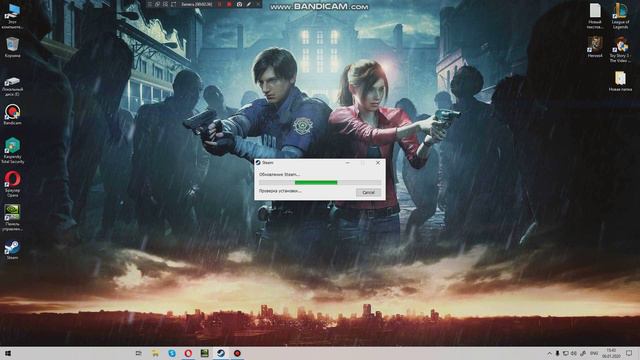This screenshot has width=640, height=360.
Task: Select the Bandicam rectangle capture mode icon
Action: [x=173, y=4]
